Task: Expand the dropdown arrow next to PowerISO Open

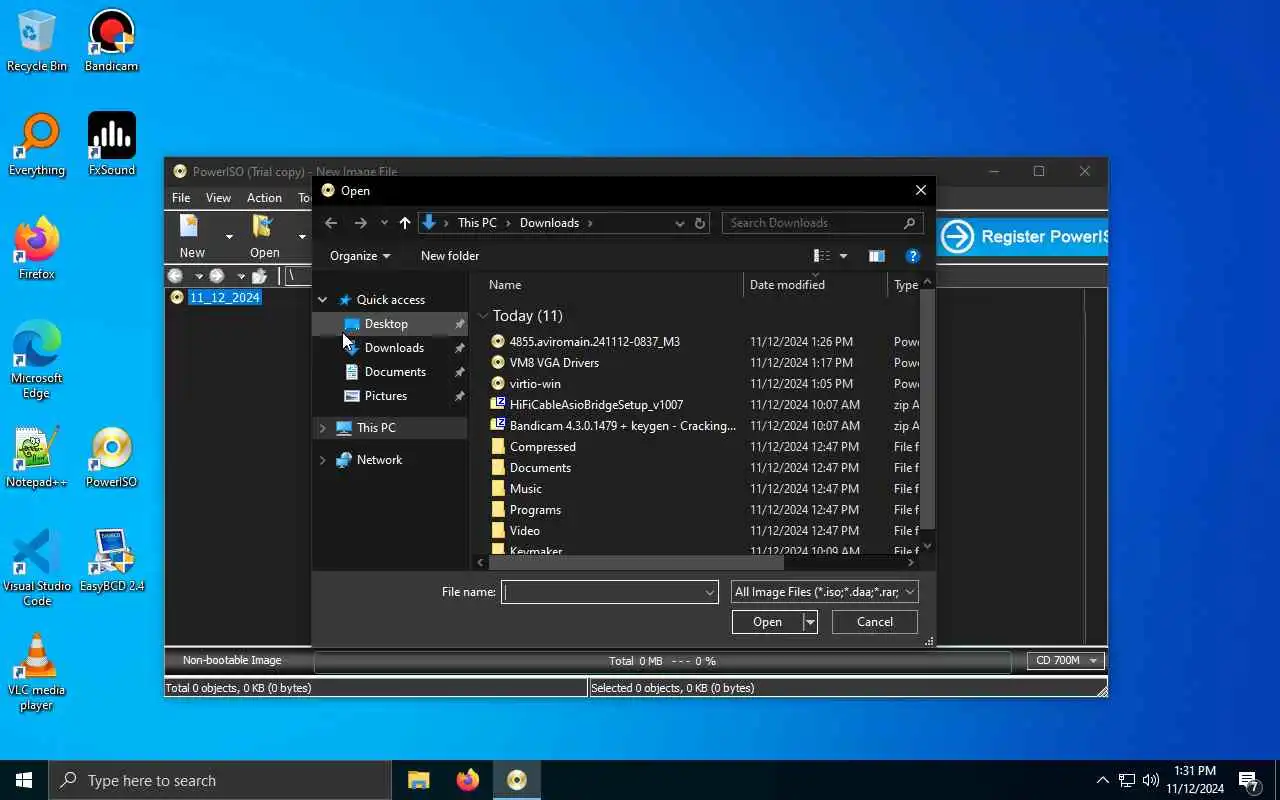Action: click(x=302, y=237)
